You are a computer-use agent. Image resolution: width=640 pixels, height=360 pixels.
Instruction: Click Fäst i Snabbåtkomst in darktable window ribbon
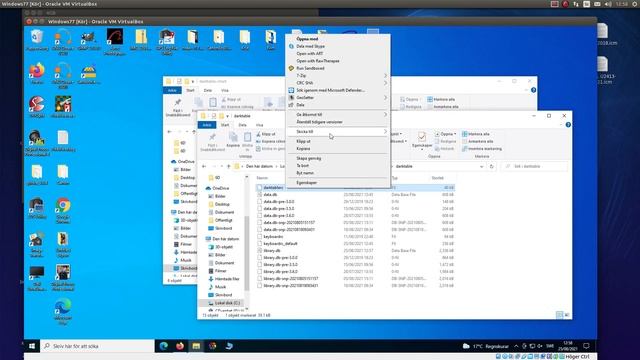[x=212, y=142]
